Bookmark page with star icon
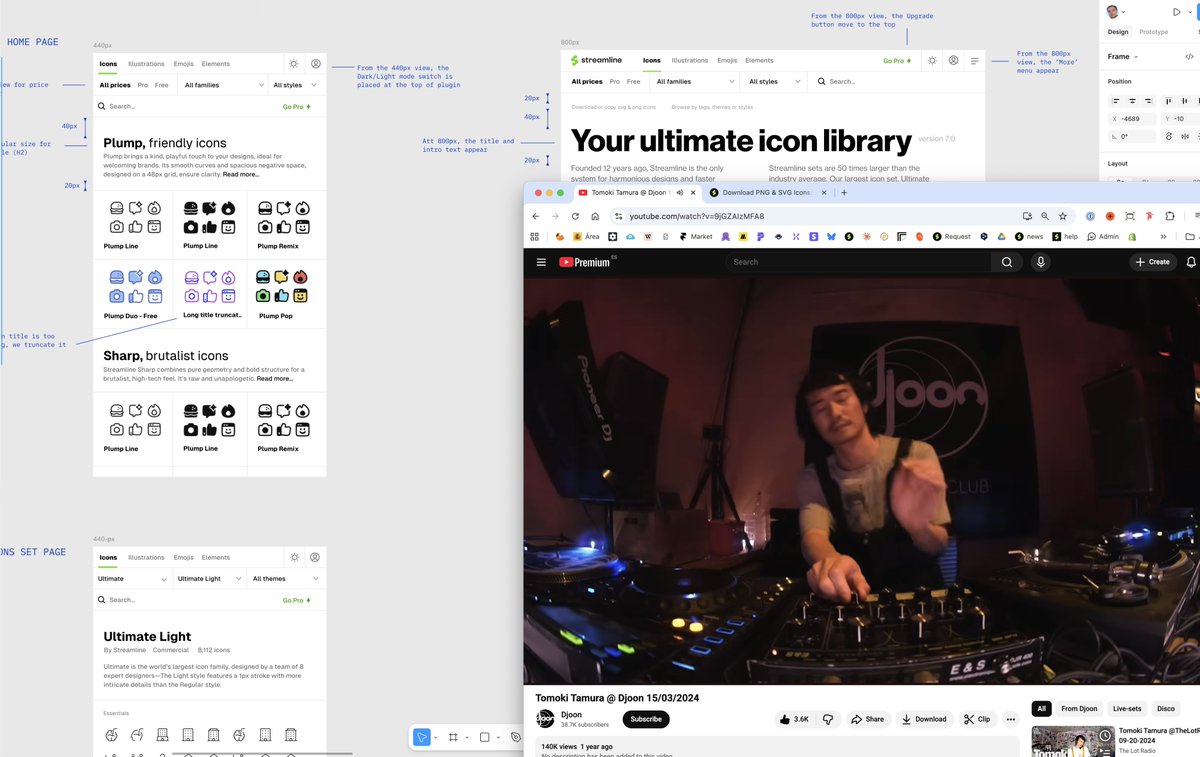The width and height of the screenshot is (1200, 757). (x=1063, y=216)
